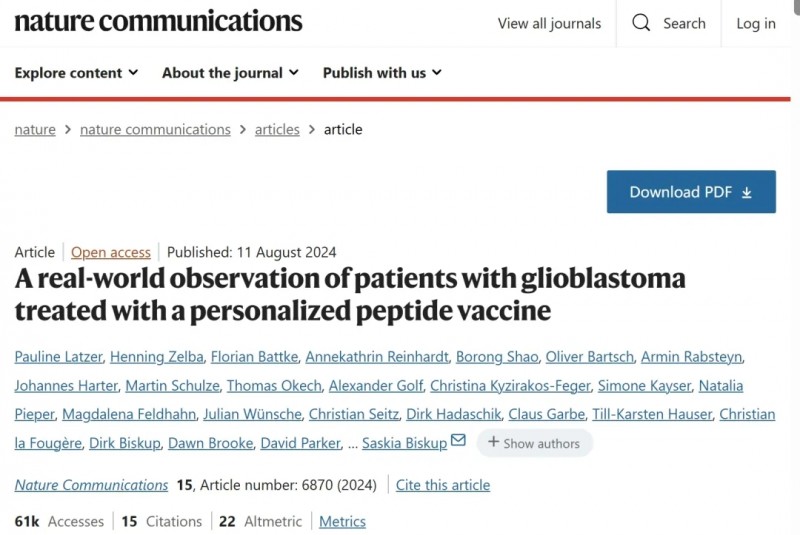800x535 pixels.
Task: Click the italic Nature Communications journal link
Action: [91, 485]
